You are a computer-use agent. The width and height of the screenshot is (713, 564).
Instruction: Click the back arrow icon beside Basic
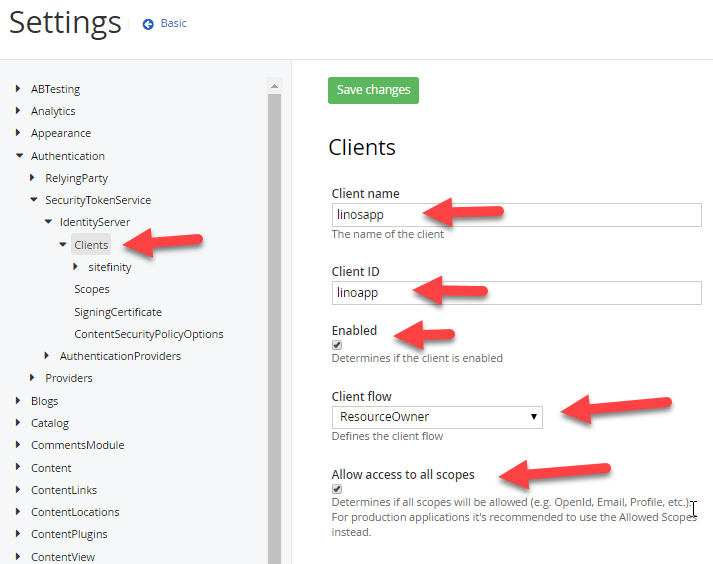(x=148, y=24)
